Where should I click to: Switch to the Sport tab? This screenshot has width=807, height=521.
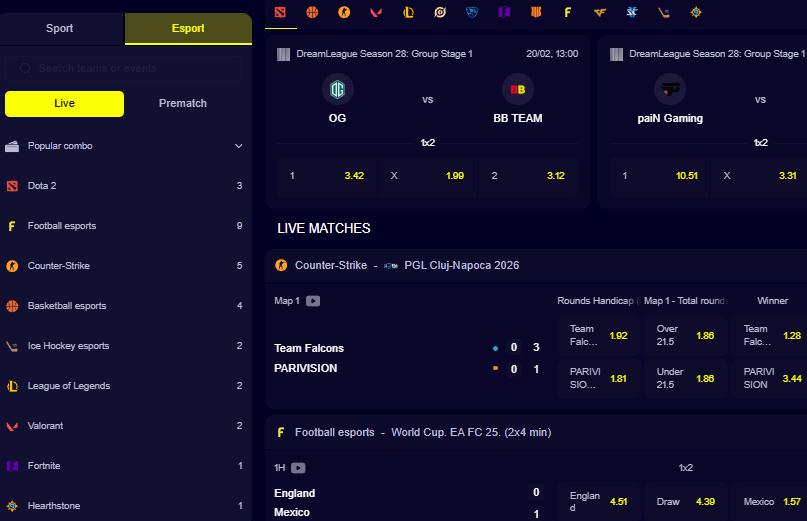click(x=60, y=29)
